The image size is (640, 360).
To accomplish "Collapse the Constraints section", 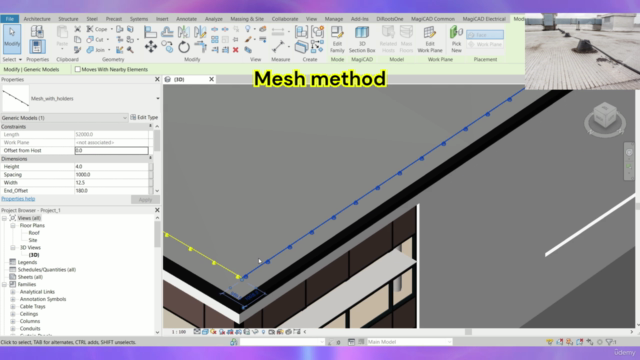I will pos(150,127).
